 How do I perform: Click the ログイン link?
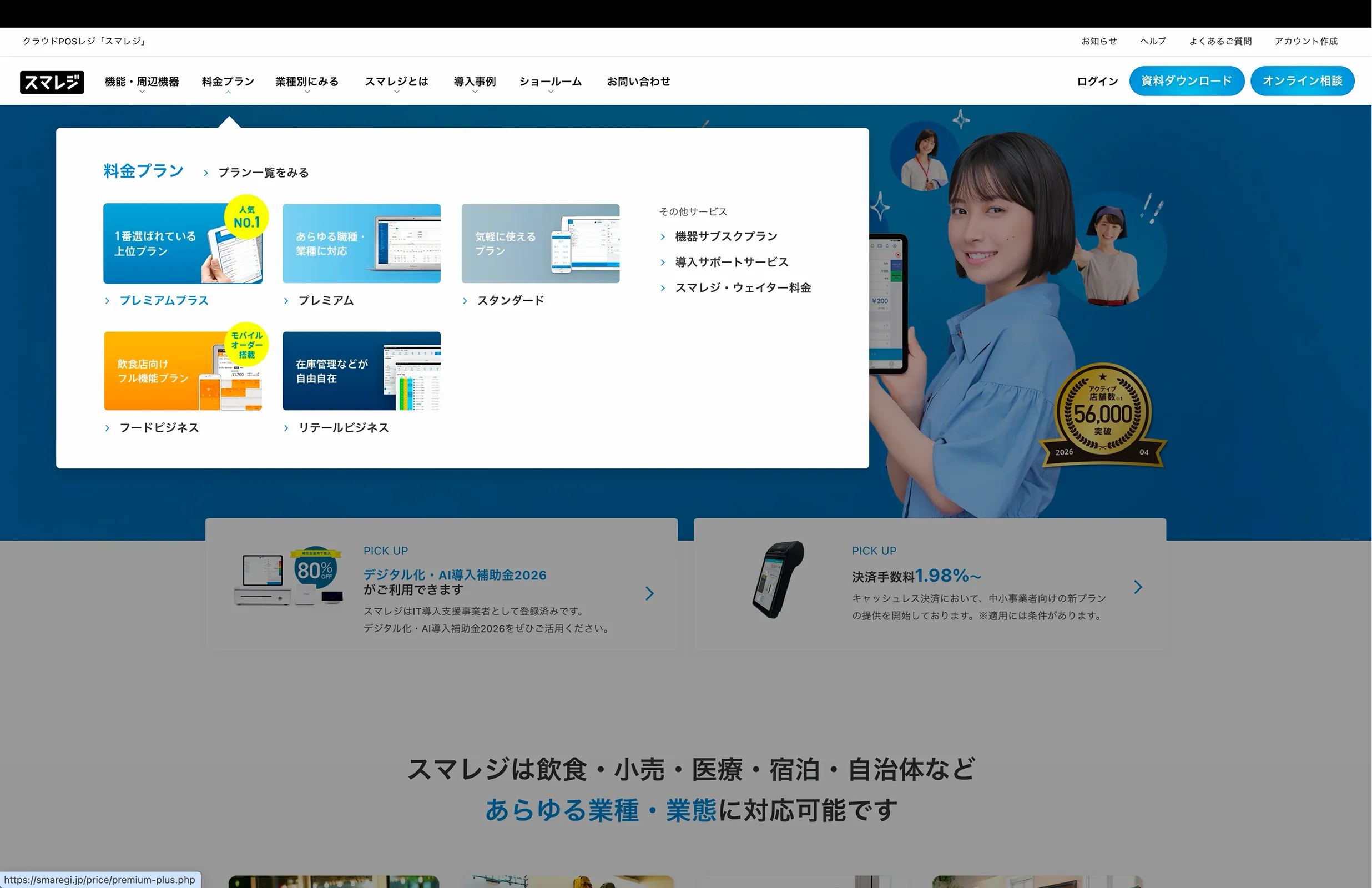[1097, 82]
